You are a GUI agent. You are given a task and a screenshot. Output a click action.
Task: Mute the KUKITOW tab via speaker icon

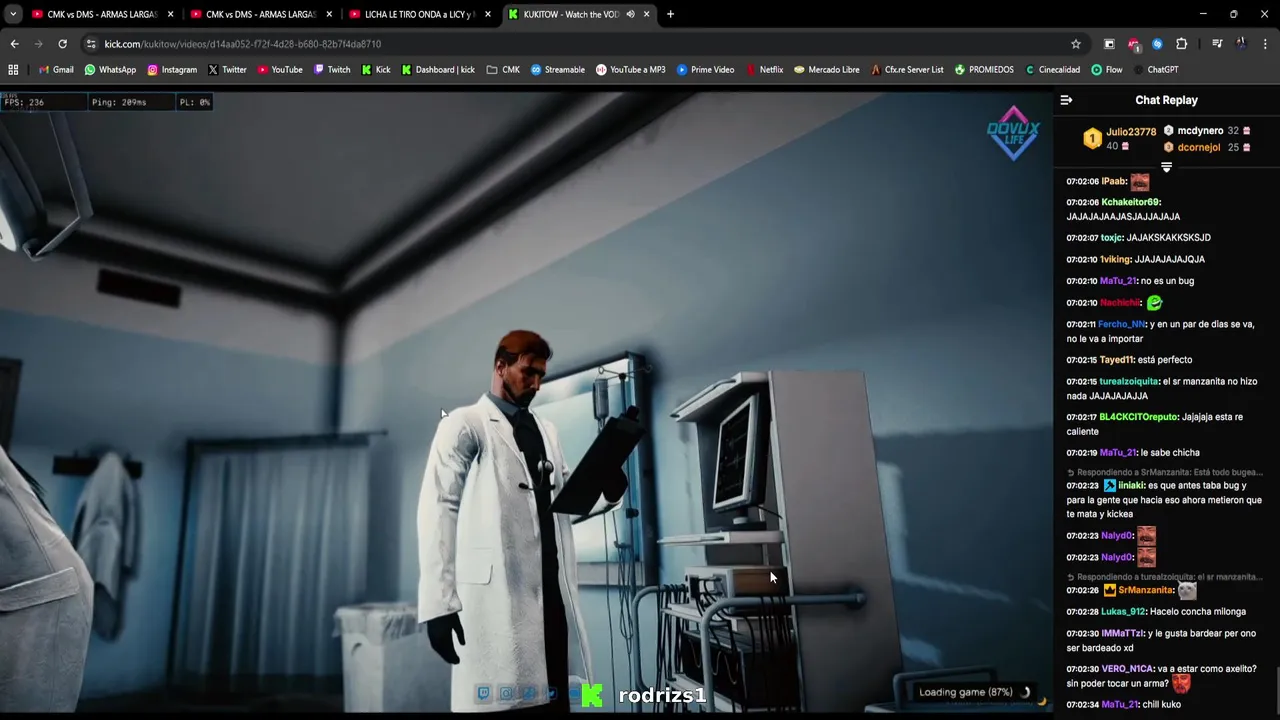point(630,14)
